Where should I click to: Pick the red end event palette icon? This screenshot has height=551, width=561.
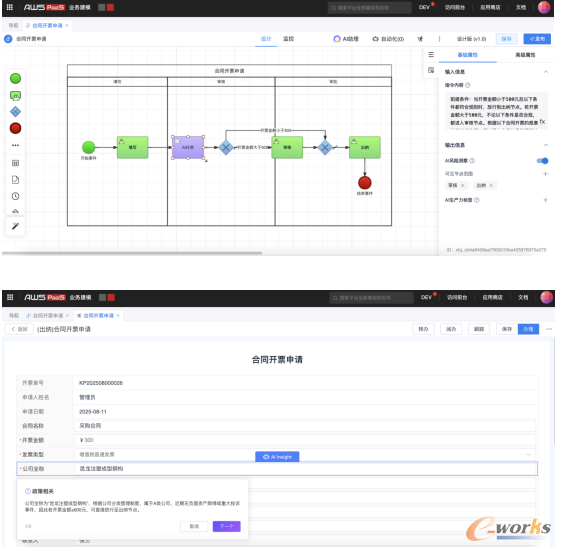(x=15, y=128)
